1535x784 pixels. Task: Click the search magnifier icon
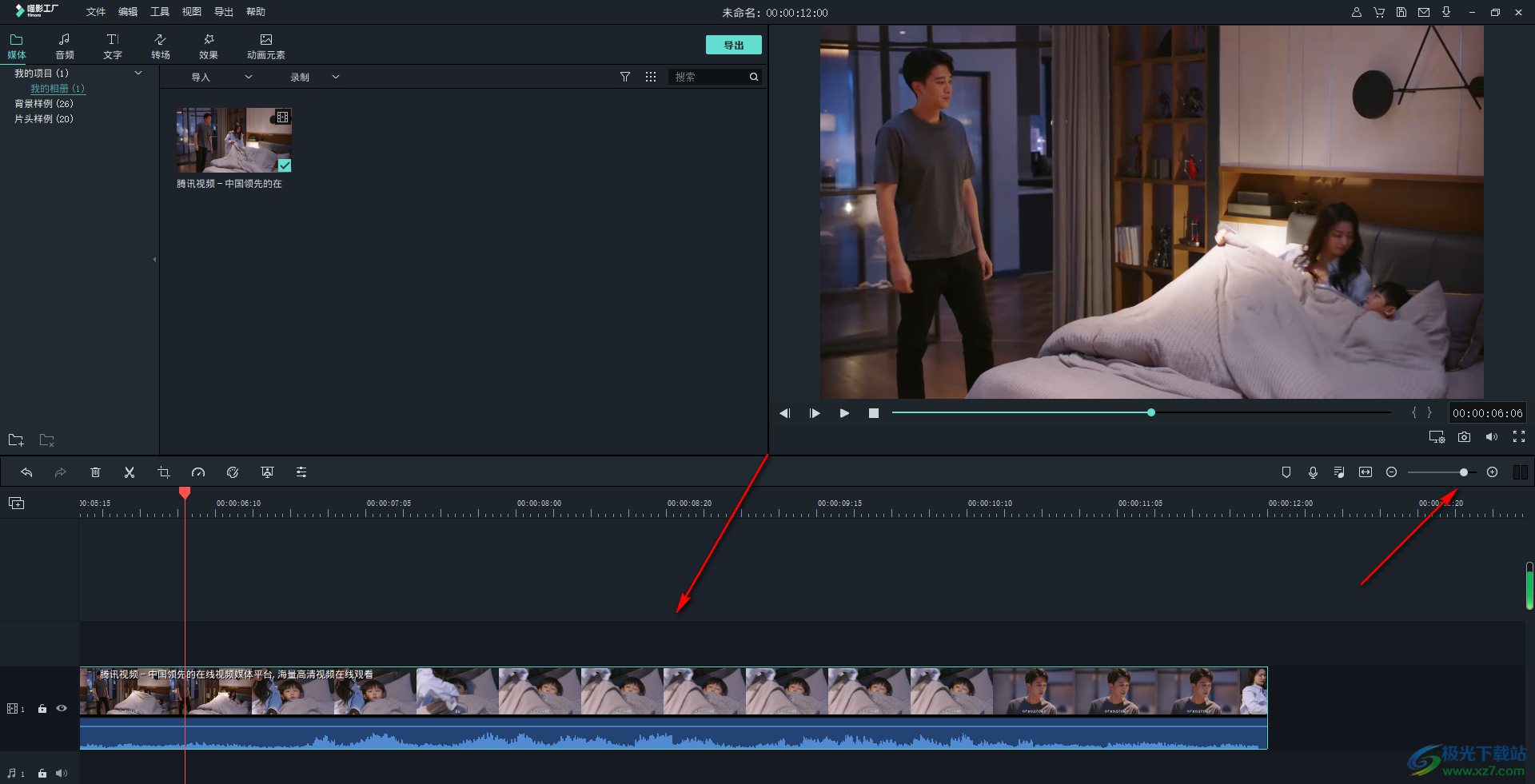pyautogui.click(x=754, y=77)
